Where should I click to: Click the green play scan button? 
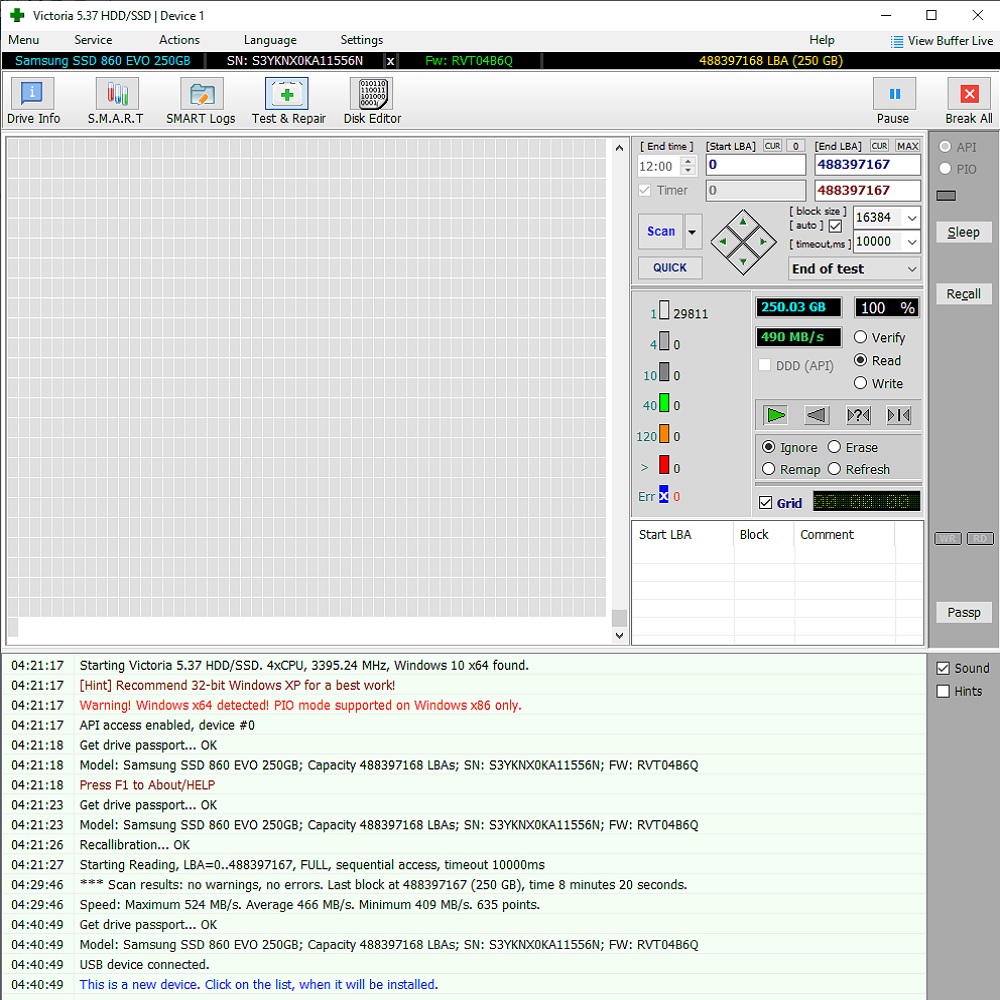point(776,416)
